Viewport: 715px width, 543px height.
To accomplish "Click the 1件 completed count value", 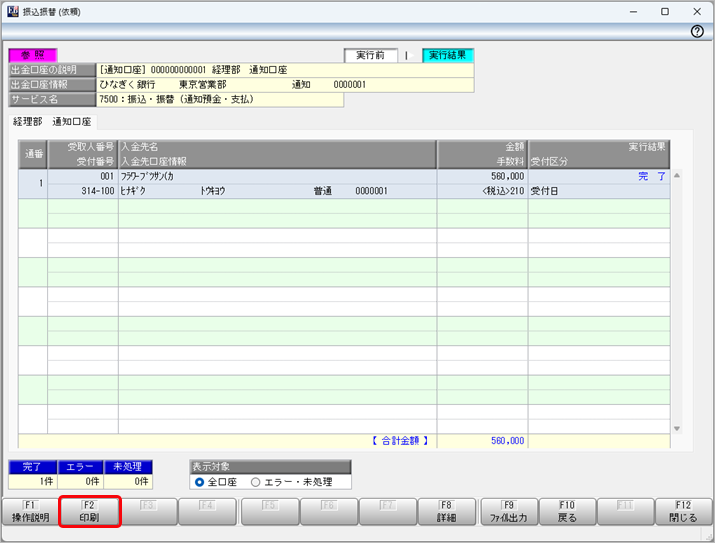I will [x=33, y=481].
